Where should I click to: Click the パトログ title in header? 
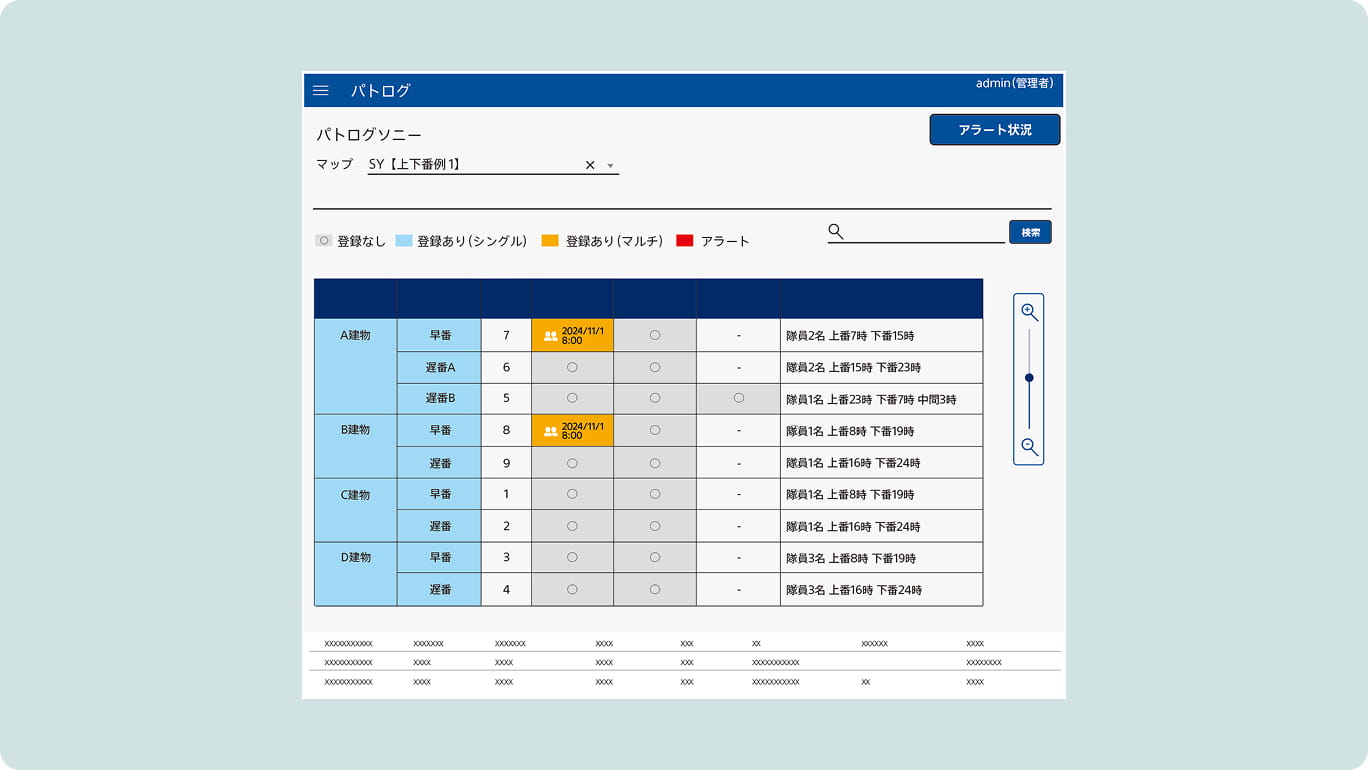coord(381,91)
